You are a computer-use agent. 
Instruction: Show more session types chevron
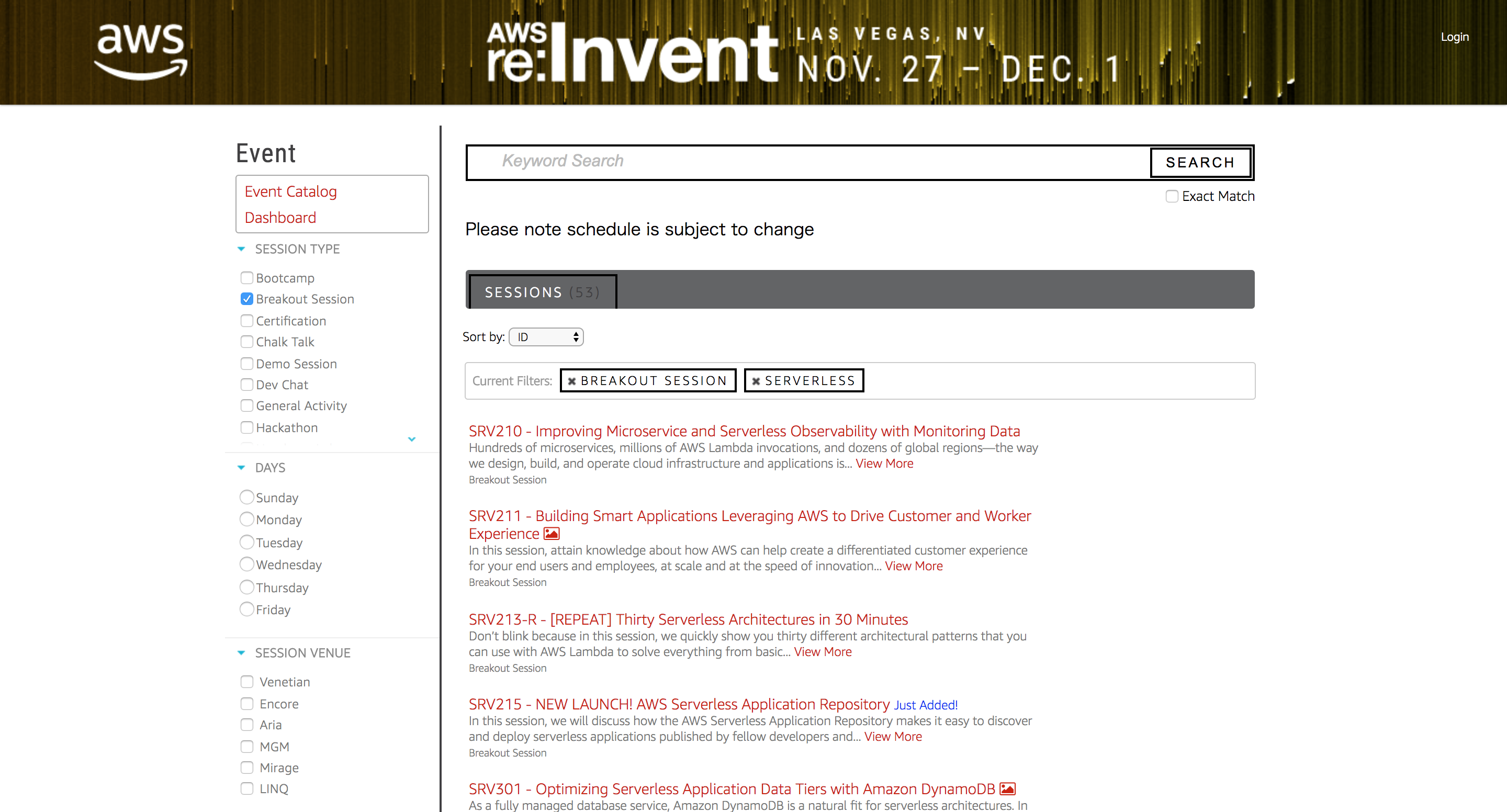tap(412, 439)
